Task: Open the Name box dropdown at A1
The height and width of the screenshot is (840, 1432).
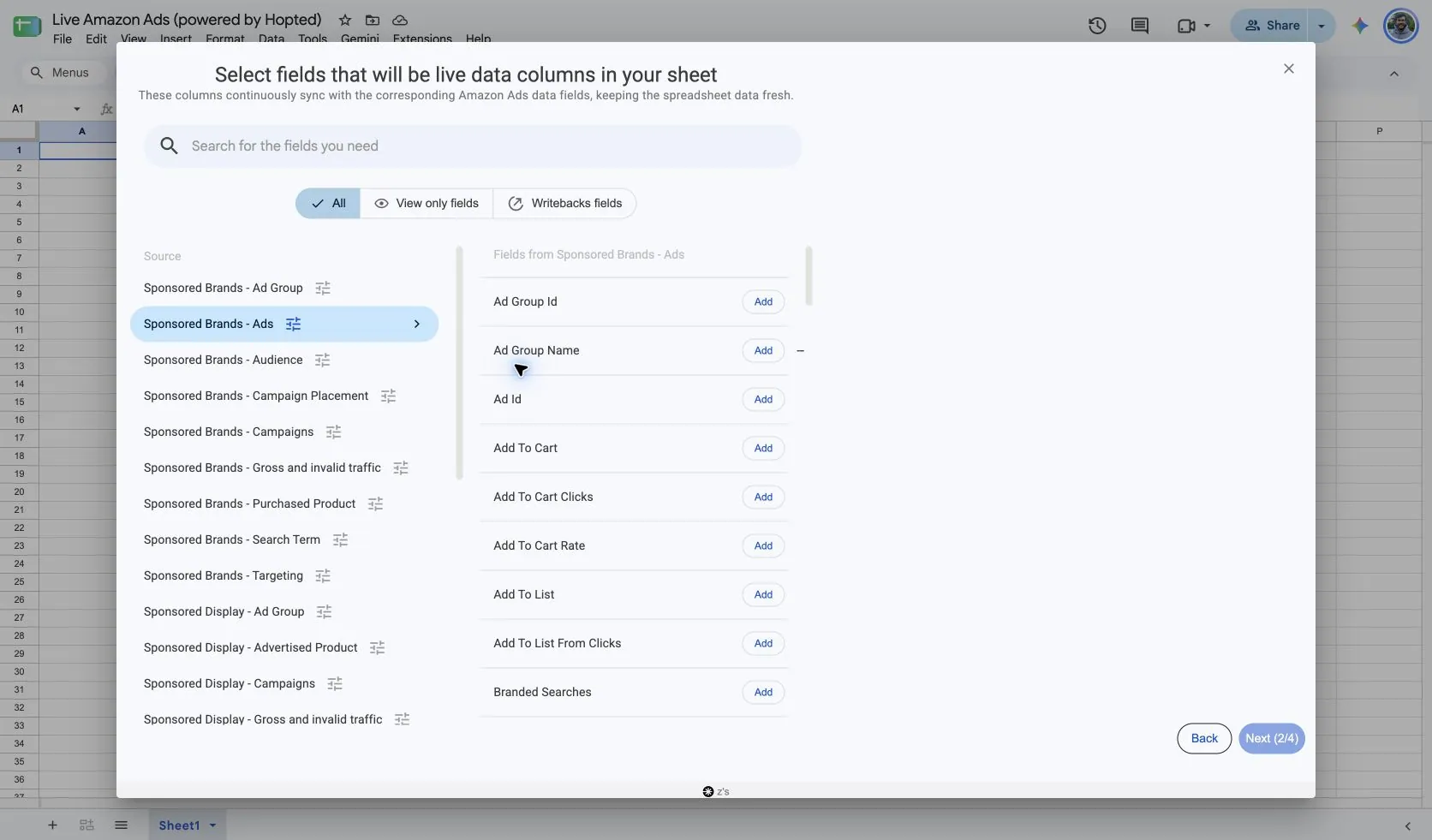Action: (77, 109)
